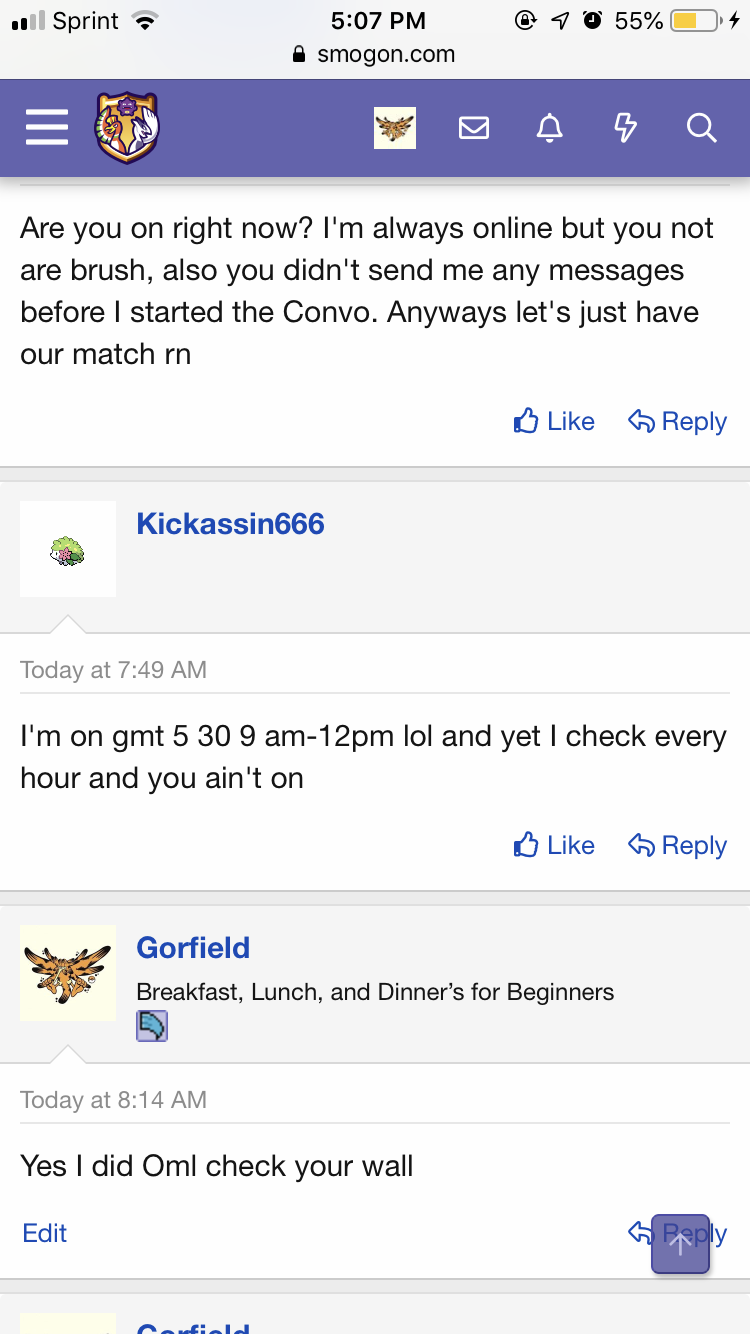Tap the 'Today at 7:49 AM' timestamp
The image size is (750, 1334).
[113, 670]
